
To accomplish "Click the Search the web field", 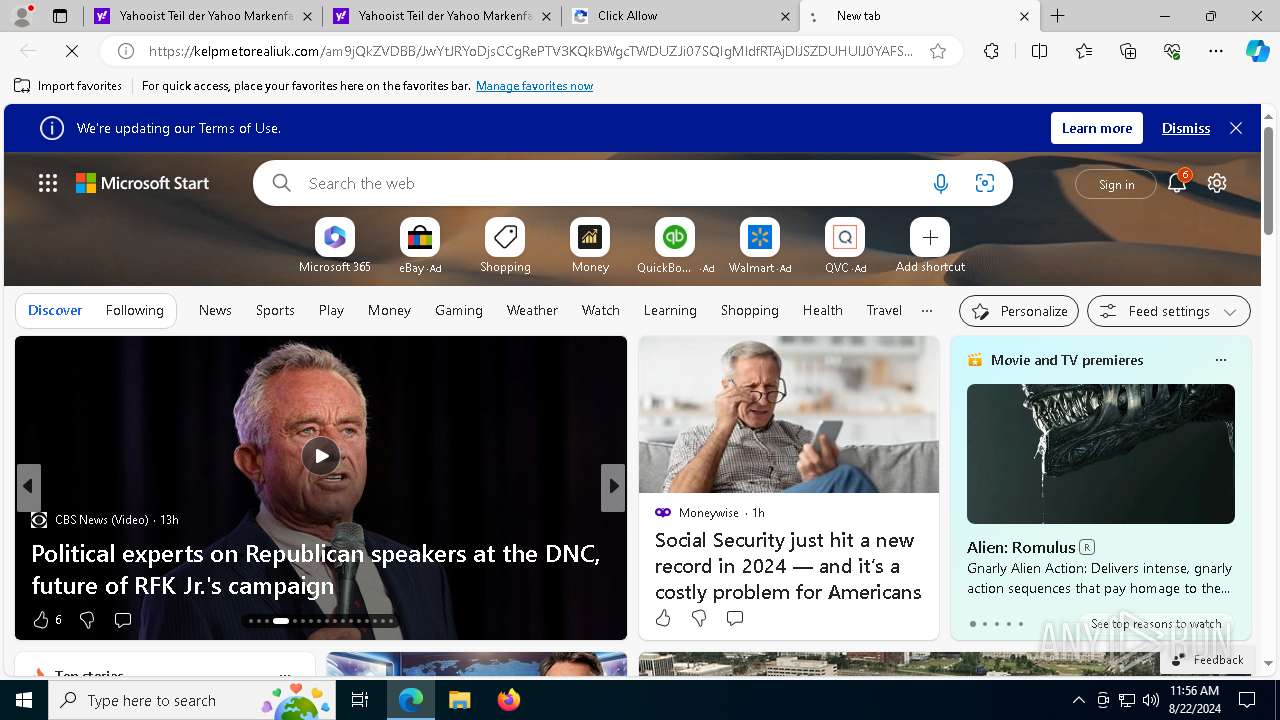I will (x=610, y=183).
